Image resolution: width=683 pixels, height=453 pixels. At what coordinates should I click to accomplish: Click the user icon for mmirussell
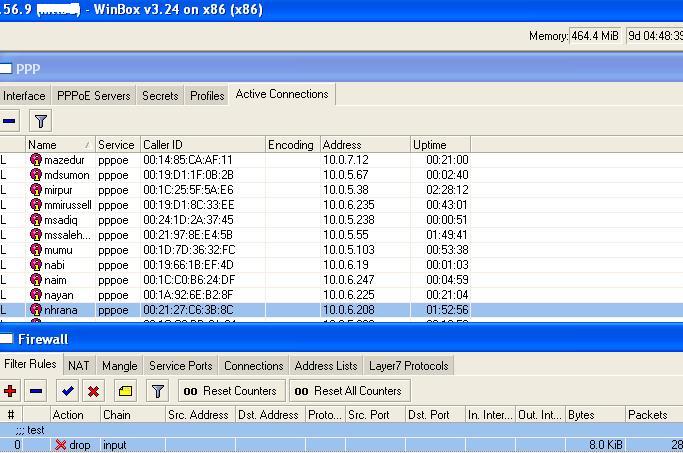tap(36, 205)
